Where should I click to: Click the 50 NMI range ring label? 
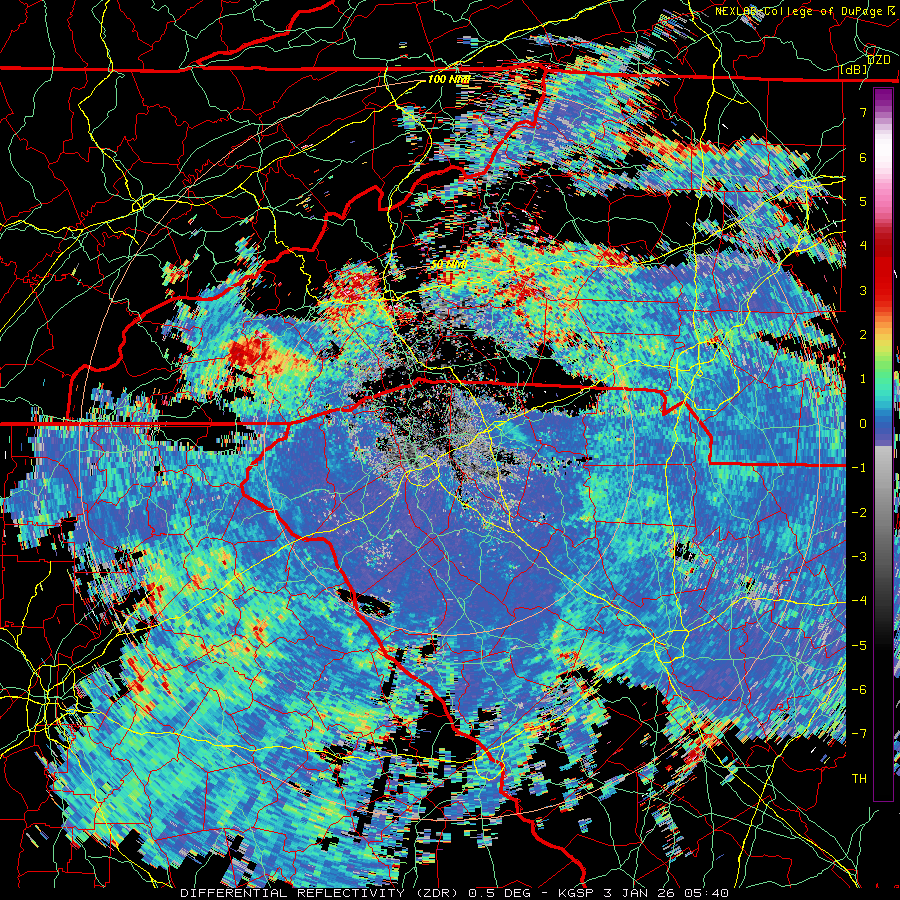pos(448,264)
